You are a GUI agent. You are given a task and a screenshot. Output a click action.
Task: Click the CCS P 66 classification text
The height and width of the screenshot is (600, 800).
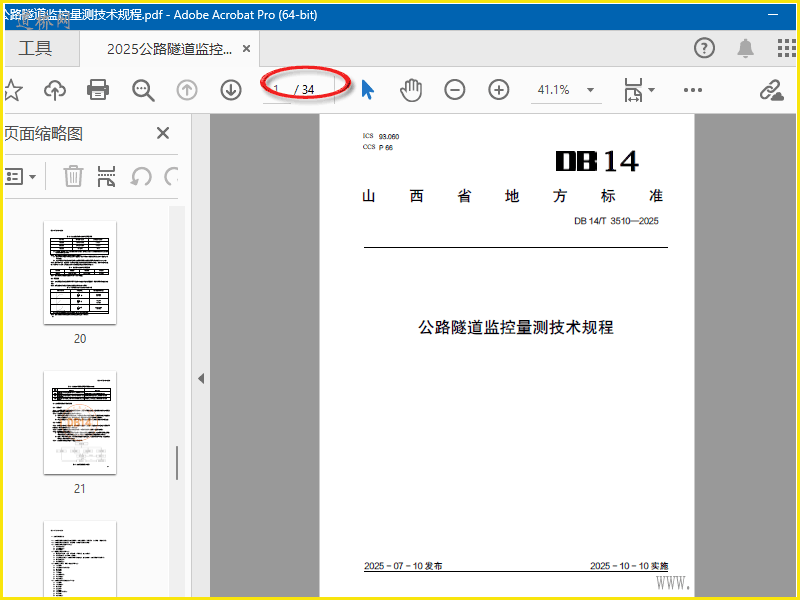click(378, 147)
